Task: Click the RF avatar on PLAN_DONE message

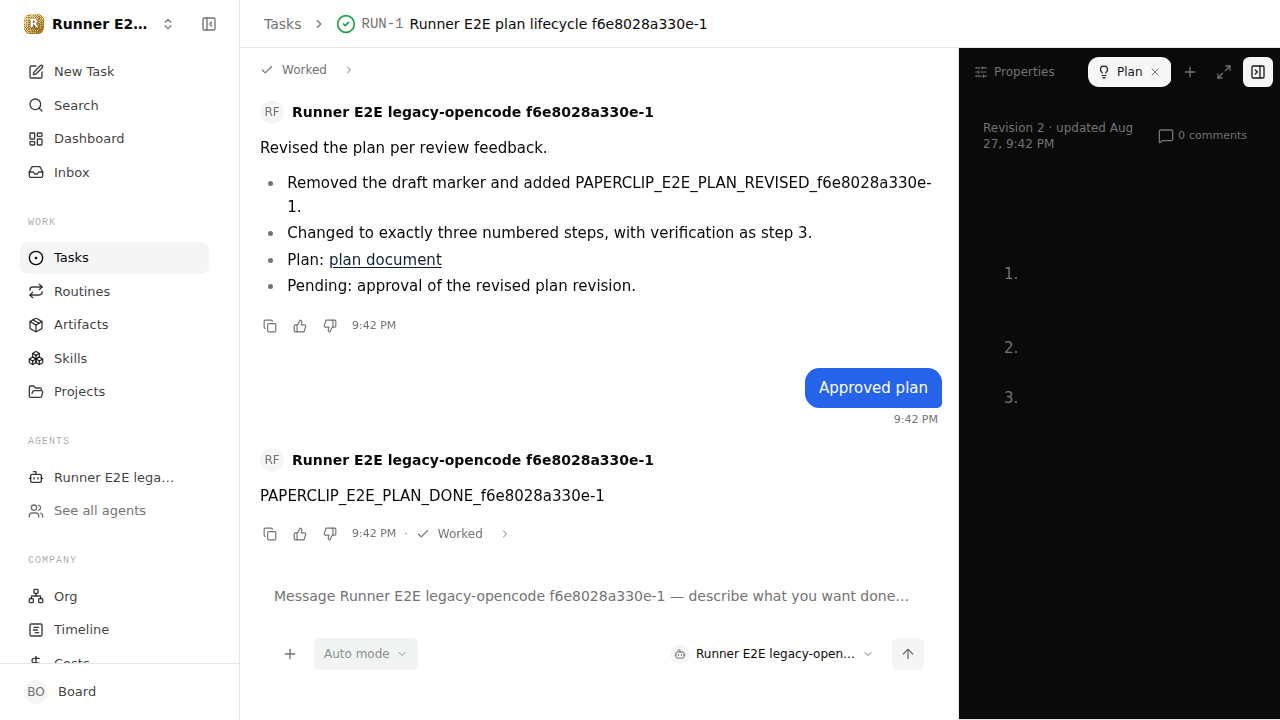Action: (x=272, y=460)
